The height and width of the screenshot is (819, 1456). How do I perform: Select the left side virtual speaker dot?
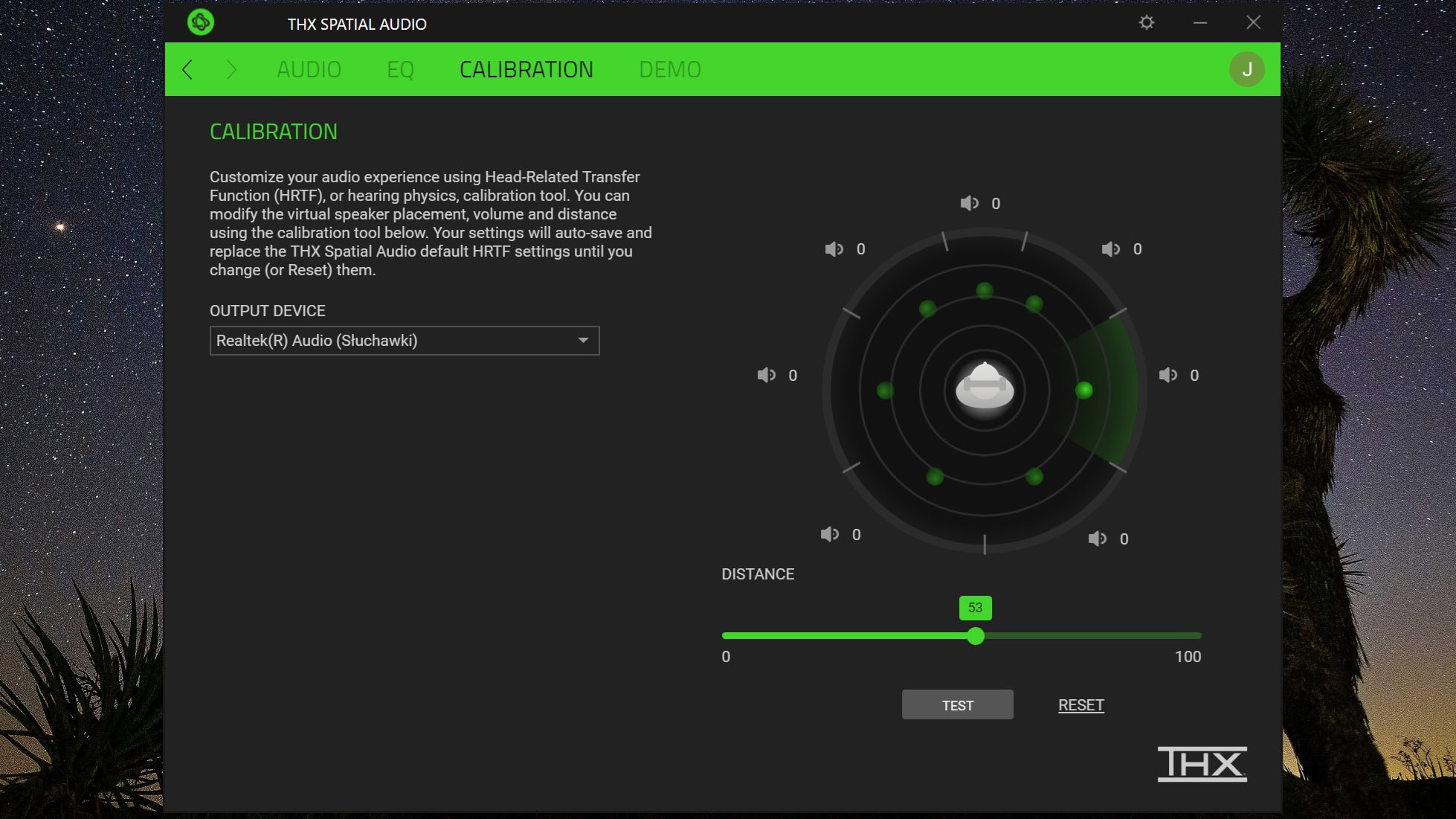885,391
